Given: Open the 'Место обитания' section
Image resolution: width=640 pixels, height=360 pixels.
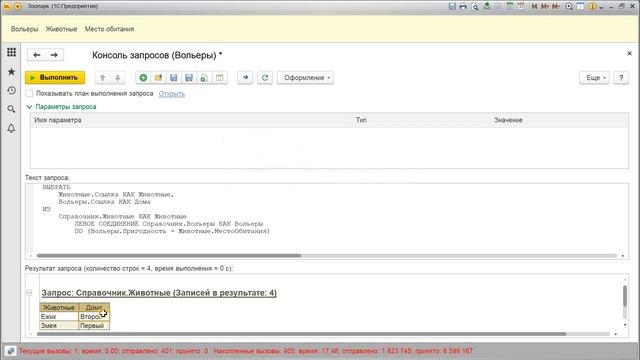Looking at the screenshot, I should pyautogui.click(x=109, y=29).
